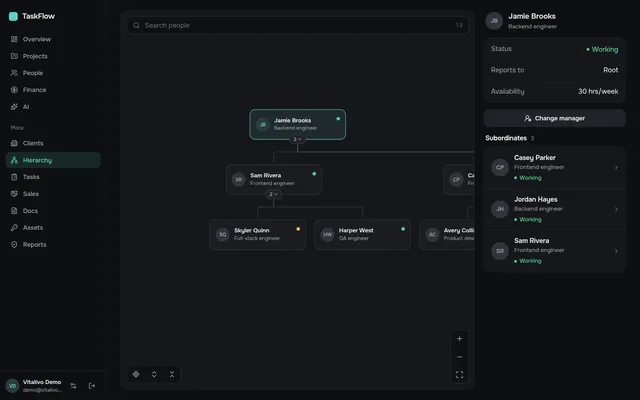Click the chevron beside Casey Parker
The width and height of the screenshot is (640, 400).
coord(616,168)
